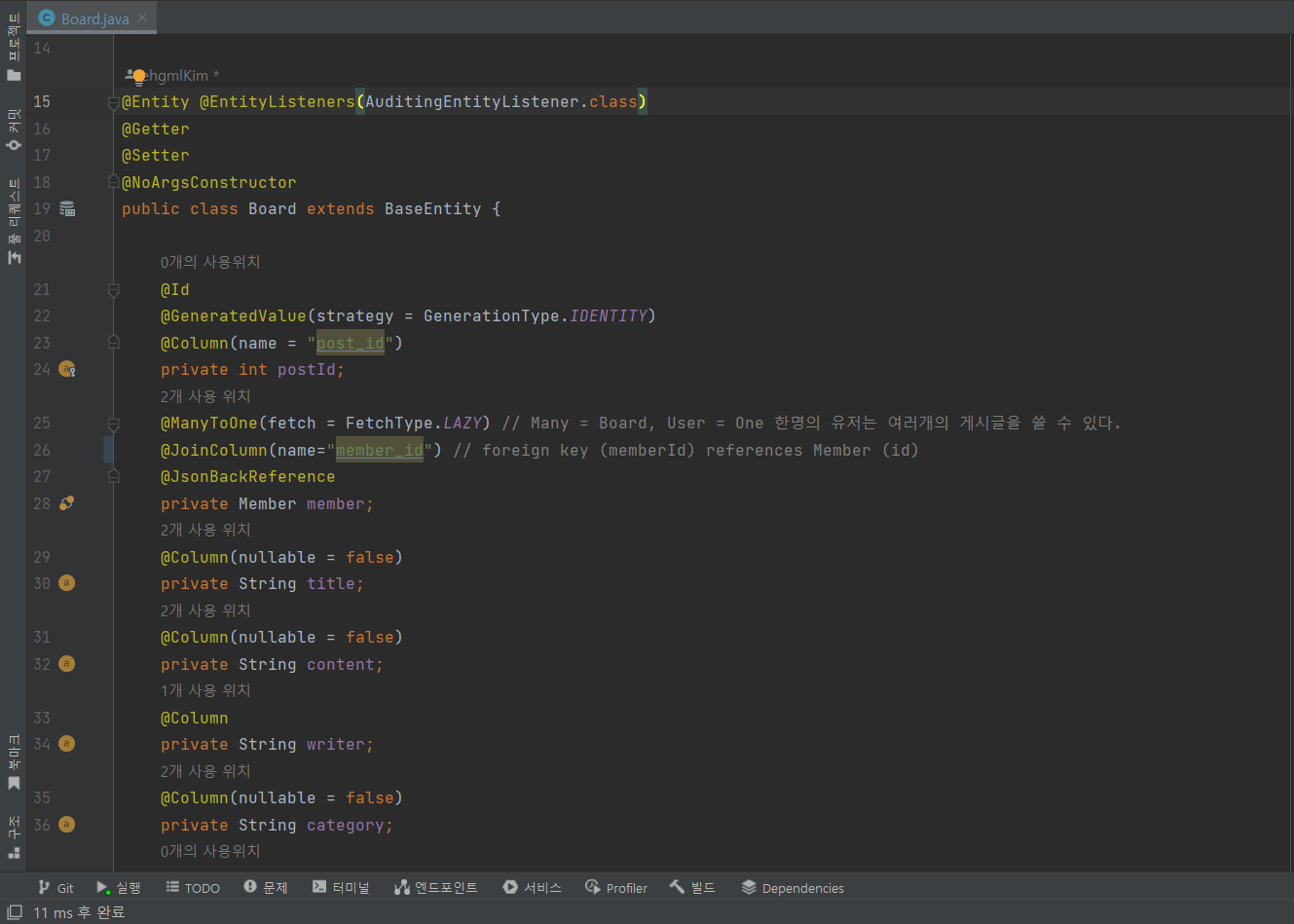1294x924 pixels.
Task: Click the "post_id" string in @Column
Action: tap(351, 343)
